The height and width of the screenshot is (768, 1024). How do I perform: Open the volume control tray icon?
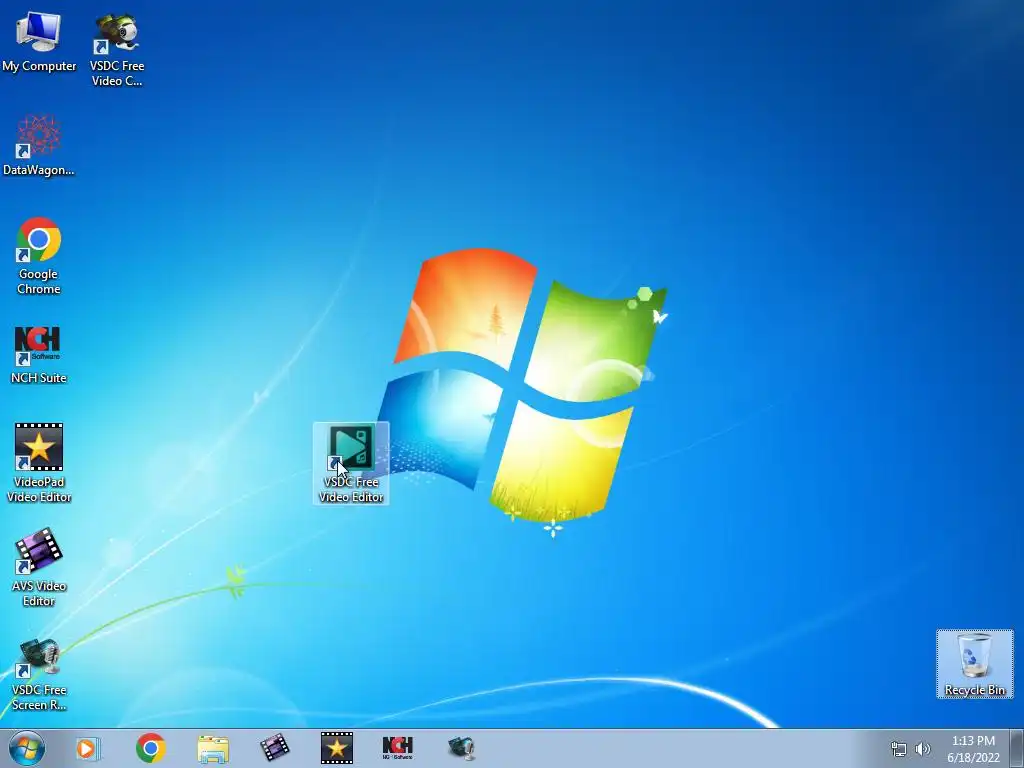[x=922, y=749]
